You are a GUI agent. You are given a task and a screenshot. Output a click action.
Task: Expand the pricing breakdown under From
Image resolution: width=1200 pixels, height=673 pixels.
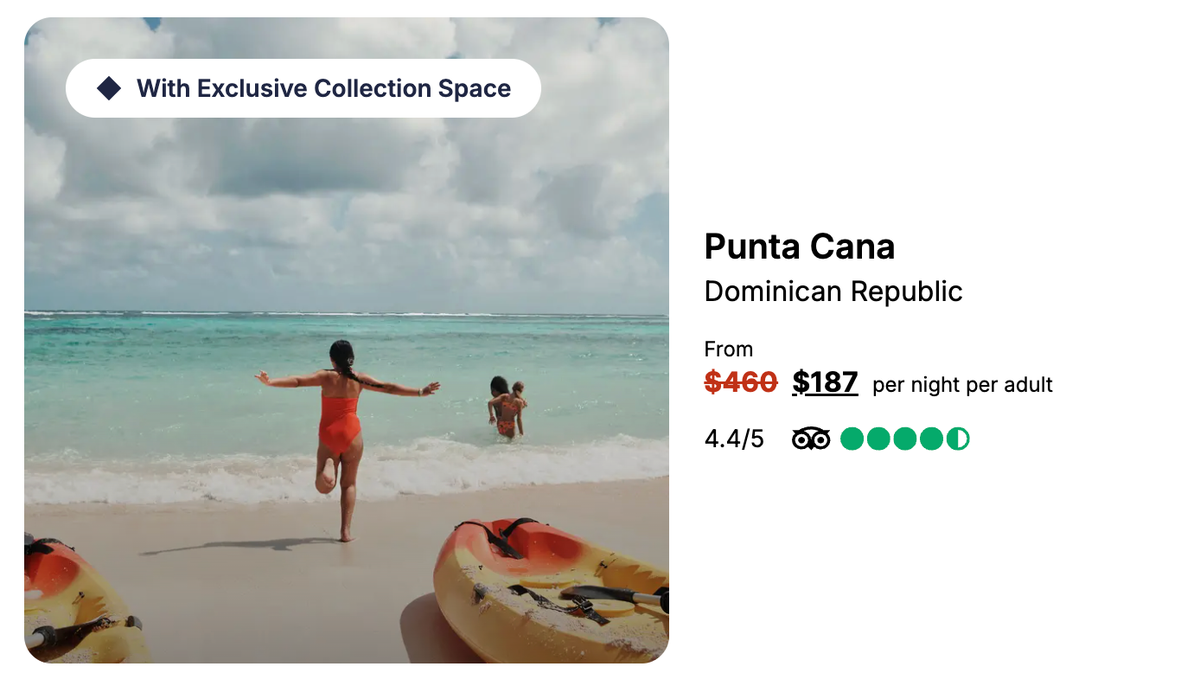(x=729, y=349)
